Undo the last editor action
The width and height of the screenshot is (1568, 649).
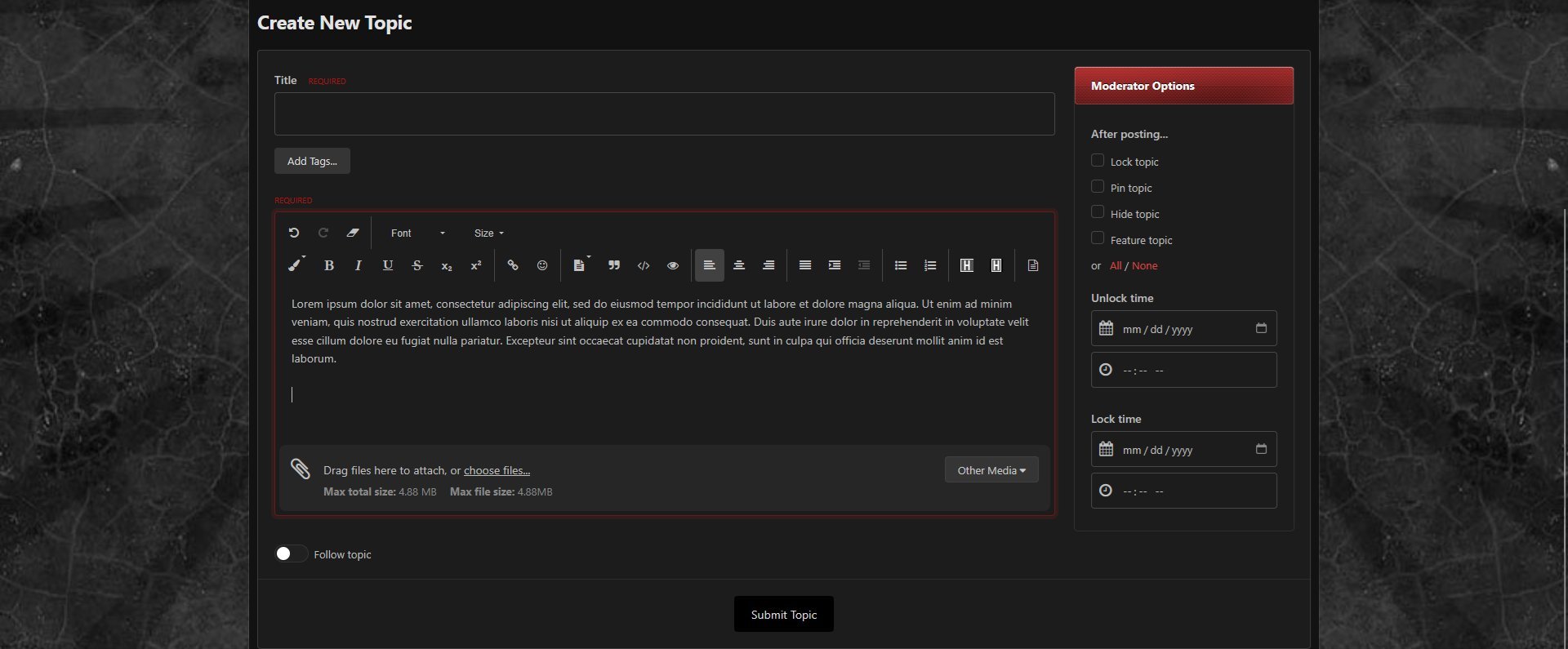click(294, 233)
